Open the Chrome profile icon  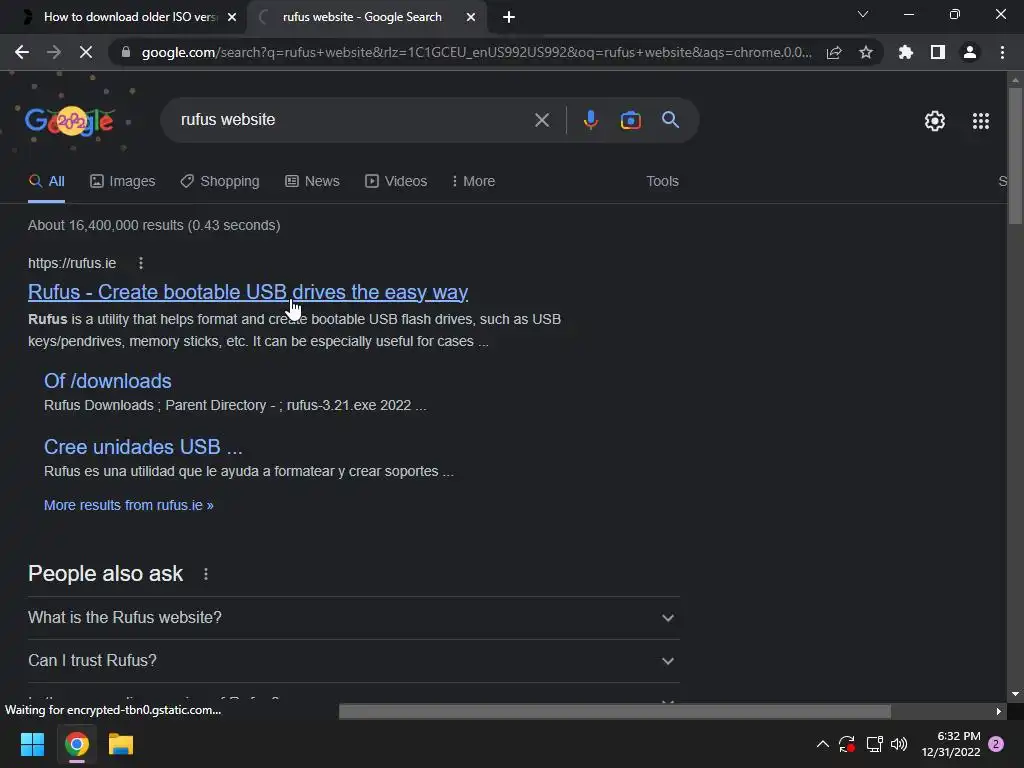coord(970,52)
